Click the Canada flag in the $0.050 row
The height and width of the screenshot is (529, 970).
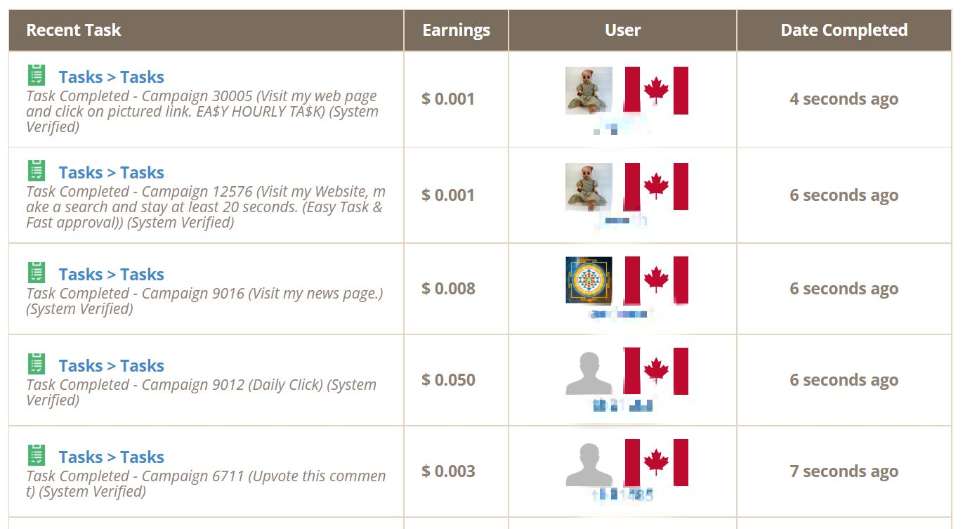pos(656,371)
